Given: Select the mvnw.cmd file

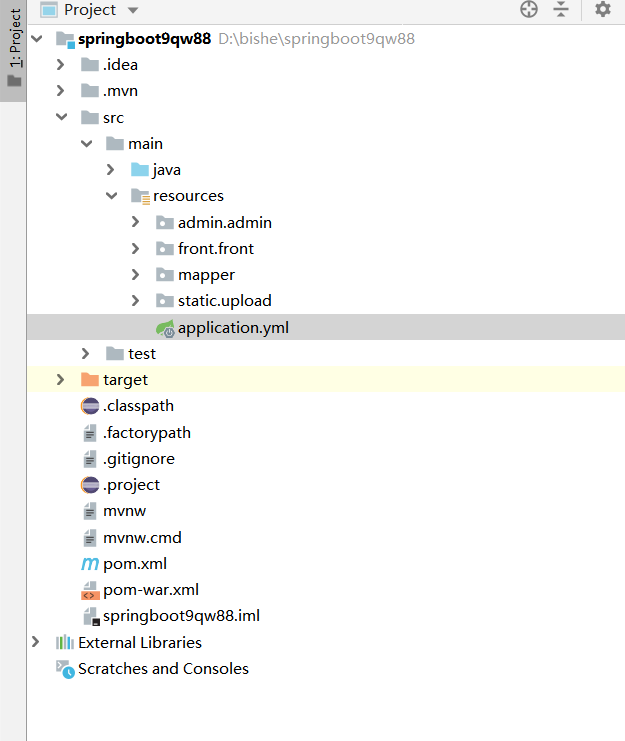Looking at the screenshot, I should pos(142,538).
